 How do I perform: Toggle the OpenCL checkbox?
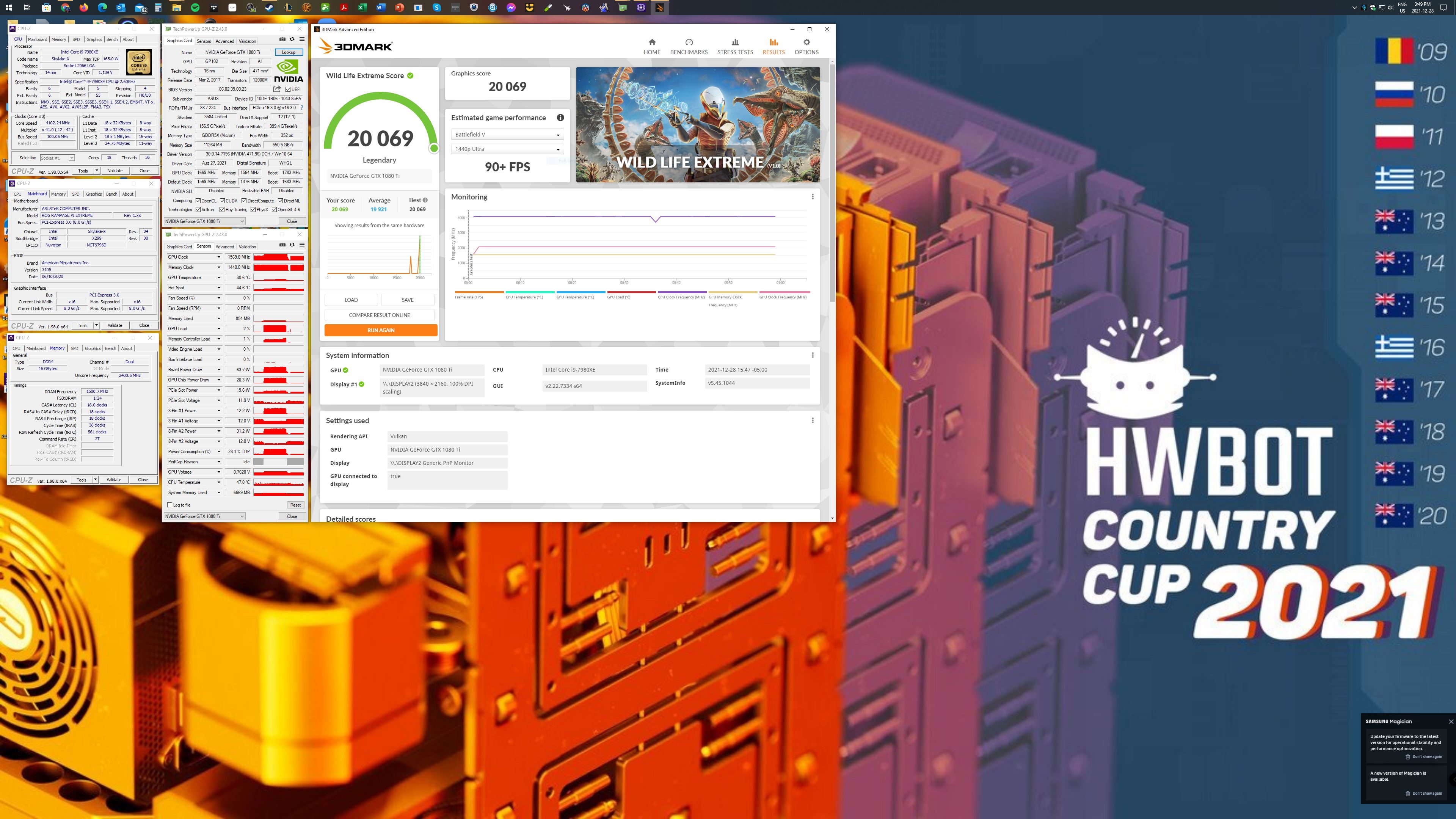198,201
